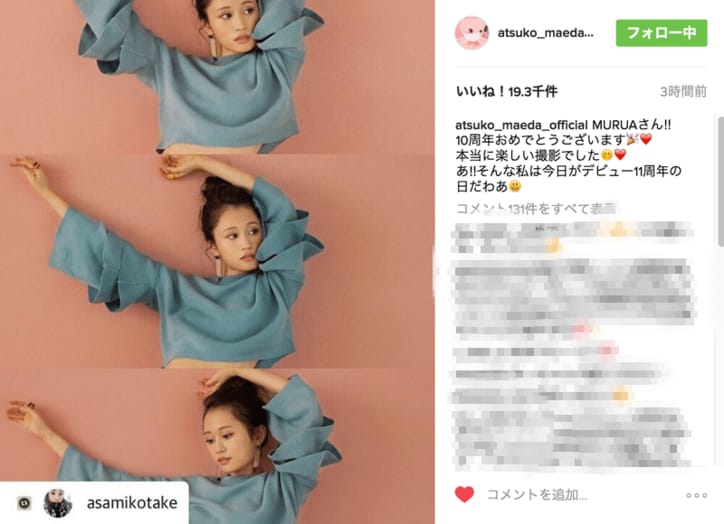Click the post caption text about MURUA
This screenshot has width=724, height=524.
click(x=569, y=156)
